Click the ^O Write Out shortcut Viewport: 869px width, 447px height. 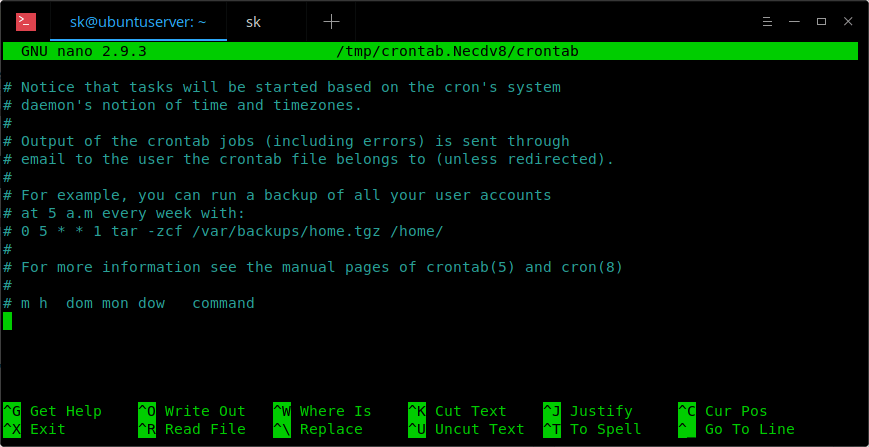click(x=192, y=411)
